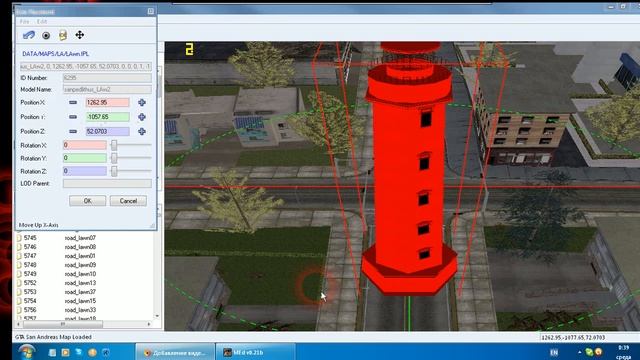Adjust the Rotation Y slider handle

(114, 158)
